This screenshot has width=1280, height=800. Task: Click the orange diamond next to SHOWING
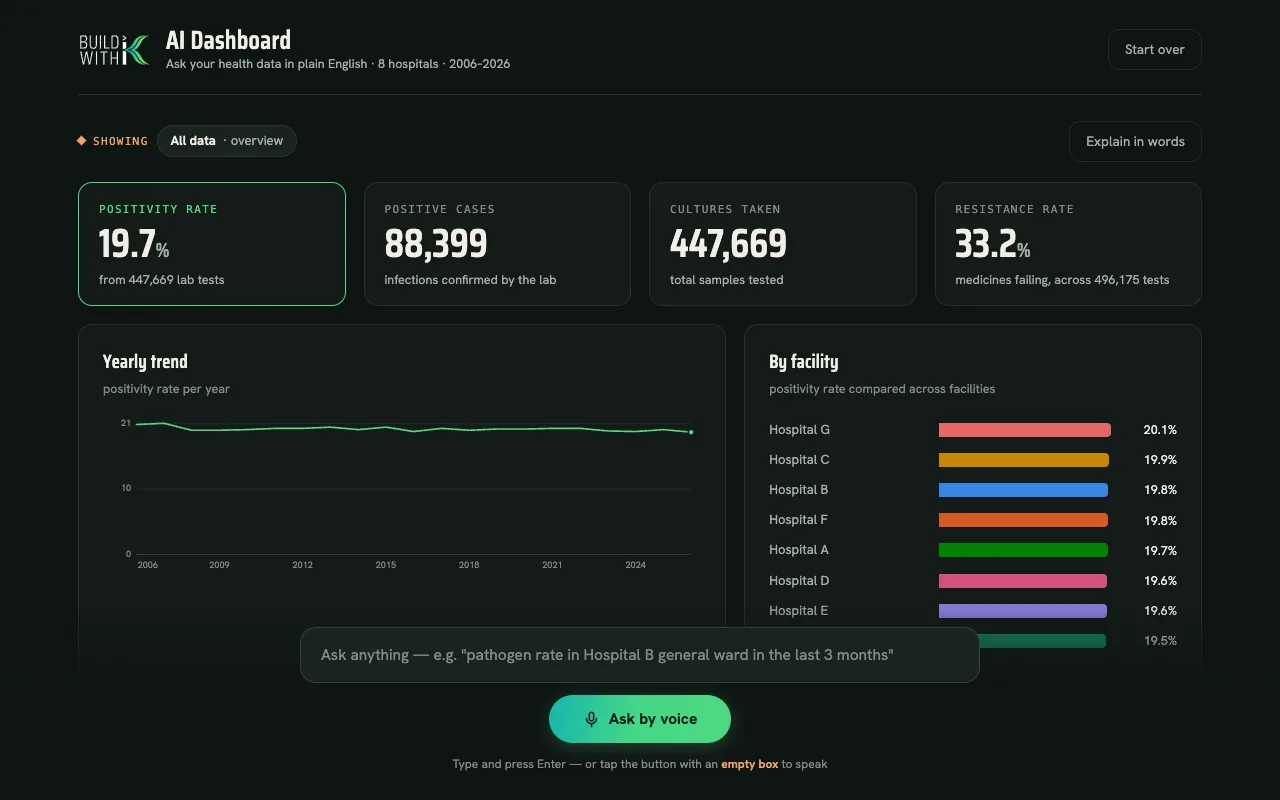click(82, 141)
